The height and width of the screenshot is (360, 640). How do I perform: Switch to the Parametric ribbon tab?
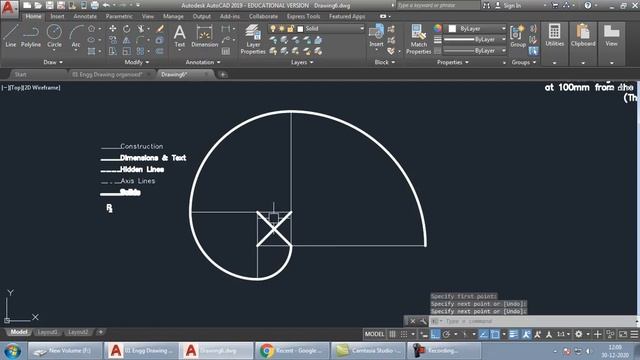click(x=119, y=16)
